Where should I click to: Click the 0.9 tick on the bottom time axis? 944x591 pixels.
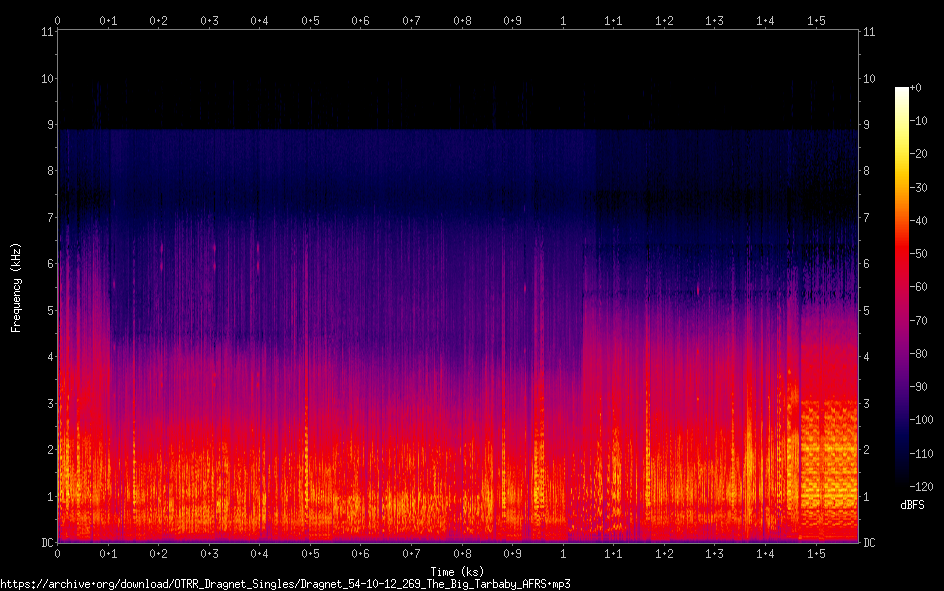point(512,553)
